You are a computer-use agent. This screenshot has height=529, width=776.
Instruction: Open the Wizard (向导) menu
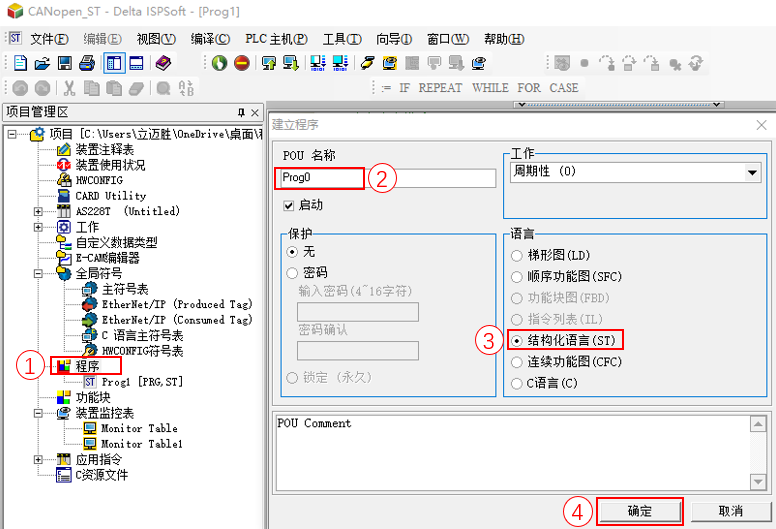[x=394, y=39]
